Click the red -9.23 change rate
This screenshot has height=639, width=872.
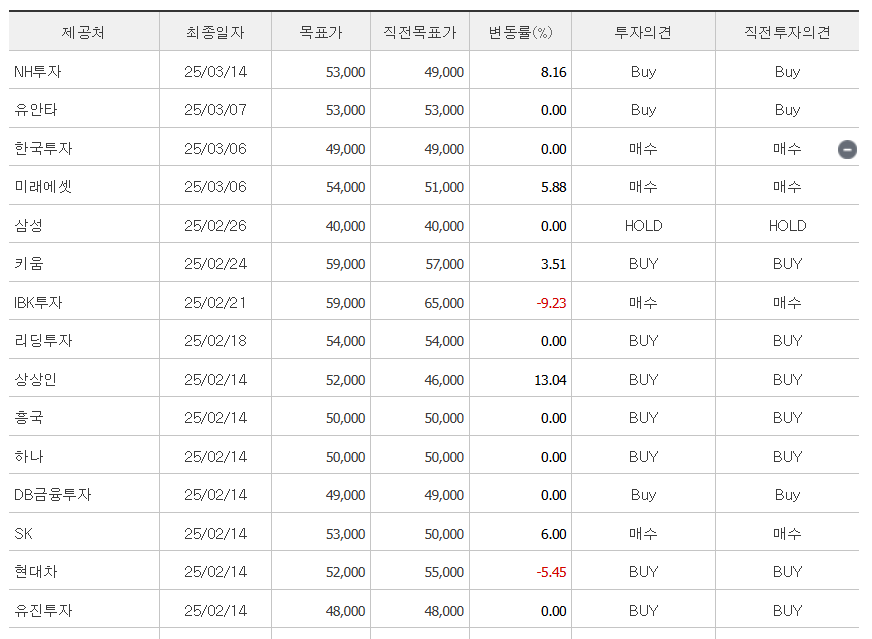(x=551, y=303)
